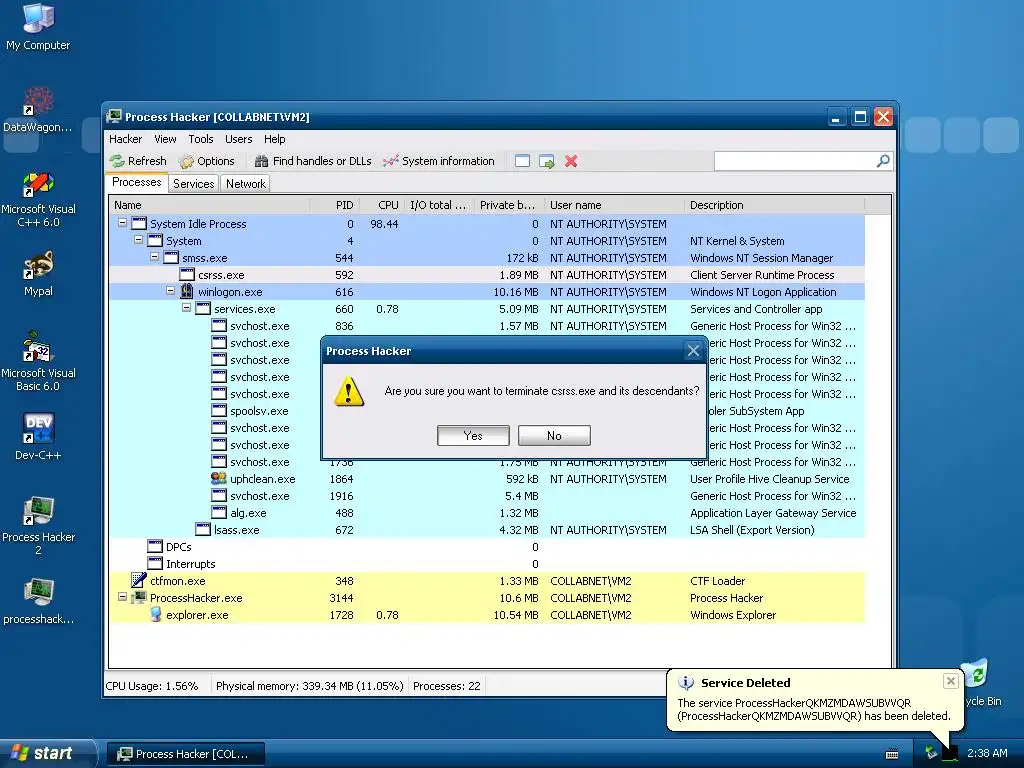
Task: Select the spoolsv.exe process row
Action: coord(487,411)
